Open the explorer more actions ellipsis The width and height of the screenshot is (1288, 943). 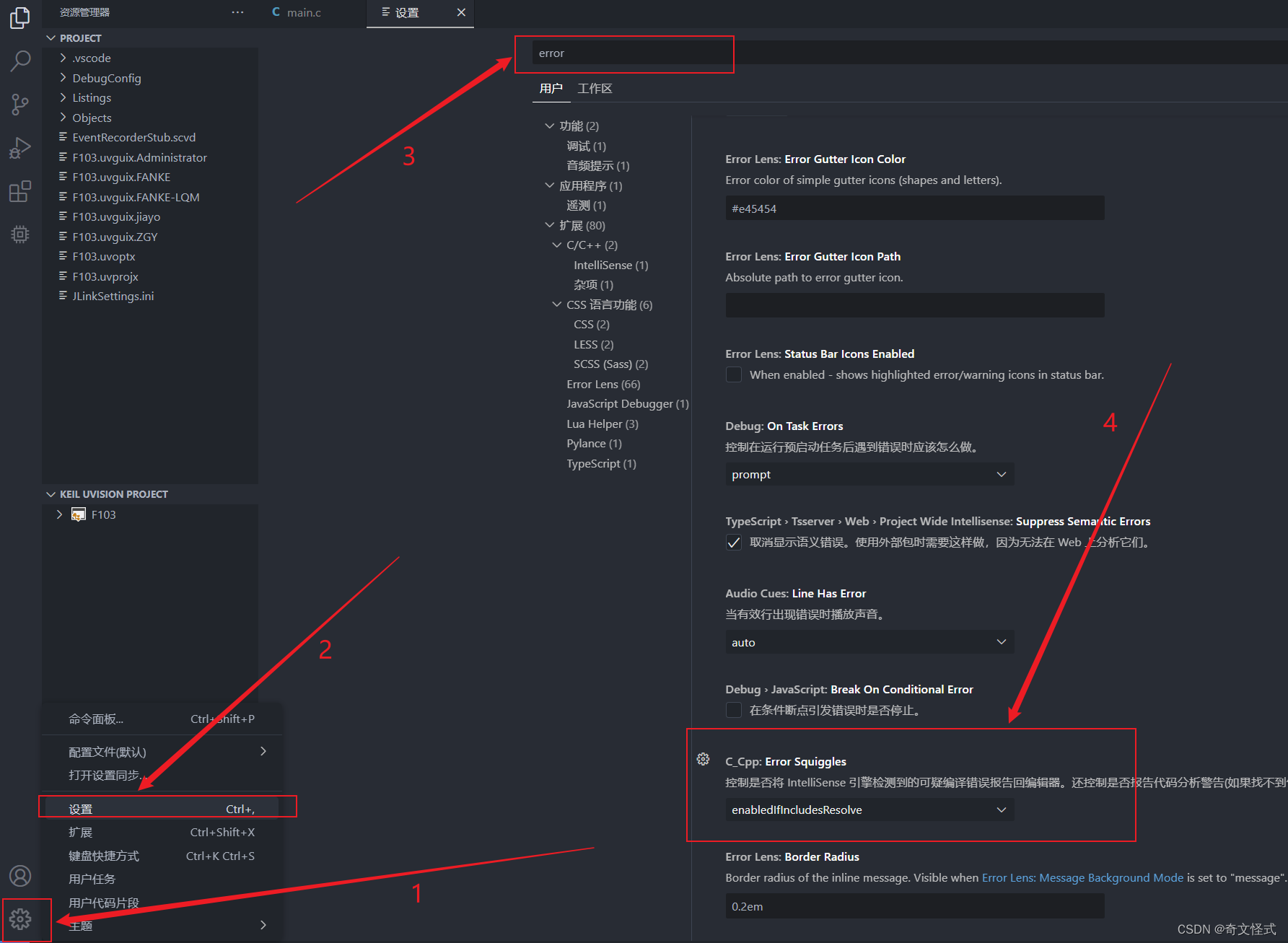[238, 12]
